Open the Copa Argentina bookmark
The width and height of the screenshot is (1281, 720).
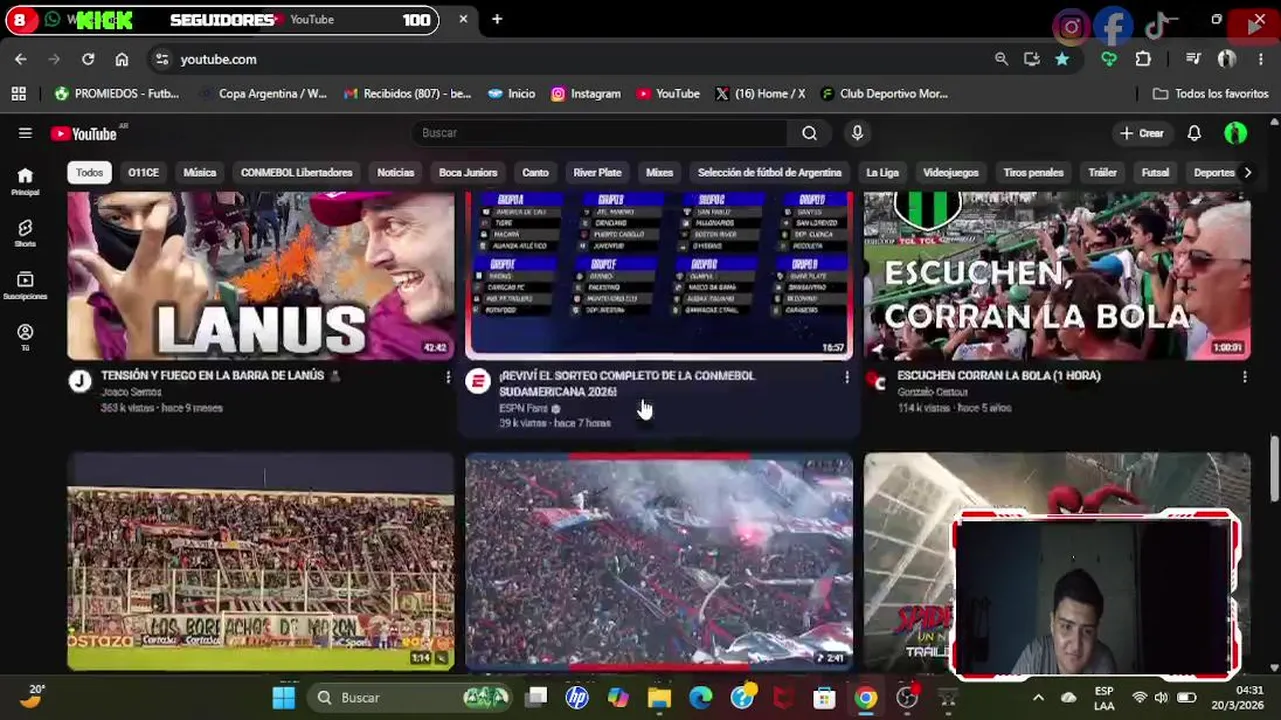pyautogui.click(x=263, y=93)
